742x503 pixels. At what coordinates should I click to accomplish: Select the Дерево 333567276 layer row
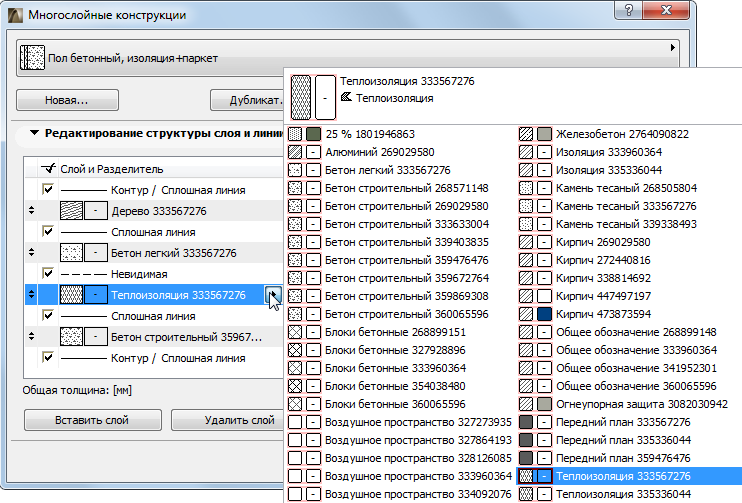pos(154,211)
